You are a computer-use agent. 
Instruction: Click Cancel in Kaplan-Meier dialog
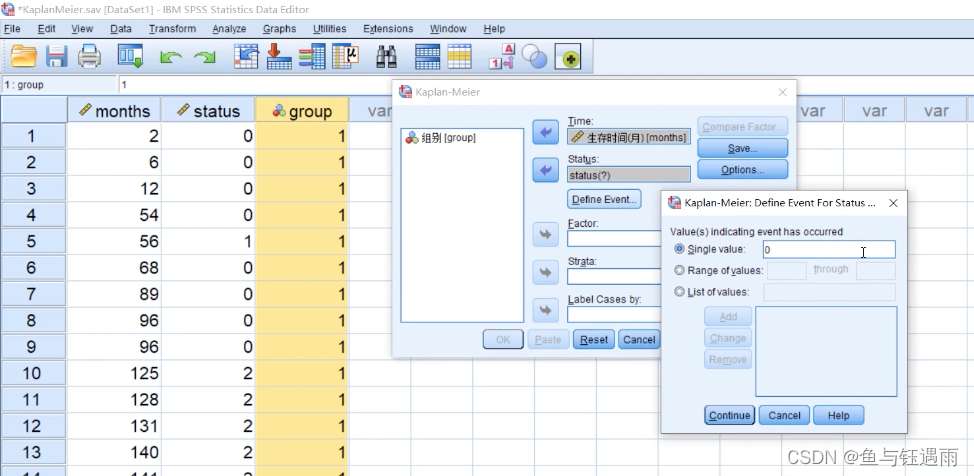[639, 339]
